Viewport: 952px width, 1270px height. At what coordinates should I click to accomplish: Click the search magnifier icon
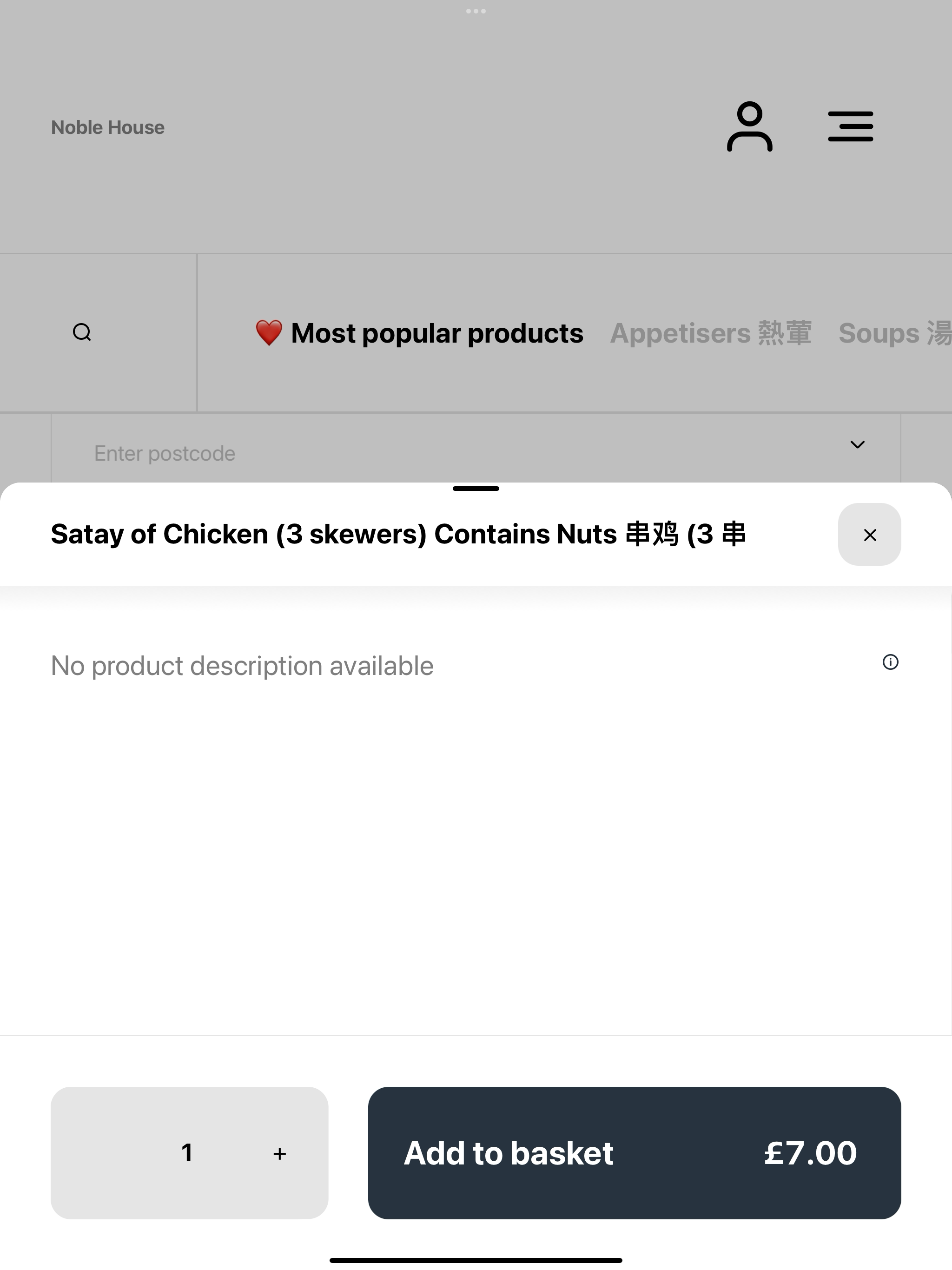click(82, 332)
